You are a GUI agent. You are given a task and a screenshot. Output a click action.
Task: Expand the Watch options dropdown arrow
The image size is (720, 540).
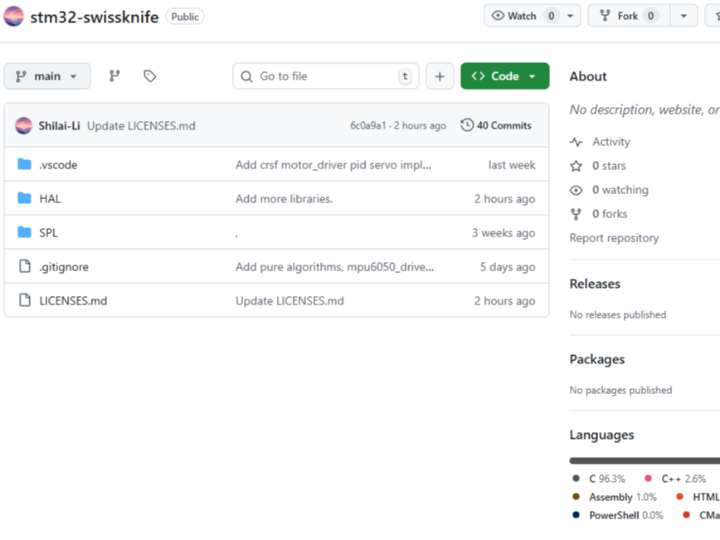click(571, 16)
